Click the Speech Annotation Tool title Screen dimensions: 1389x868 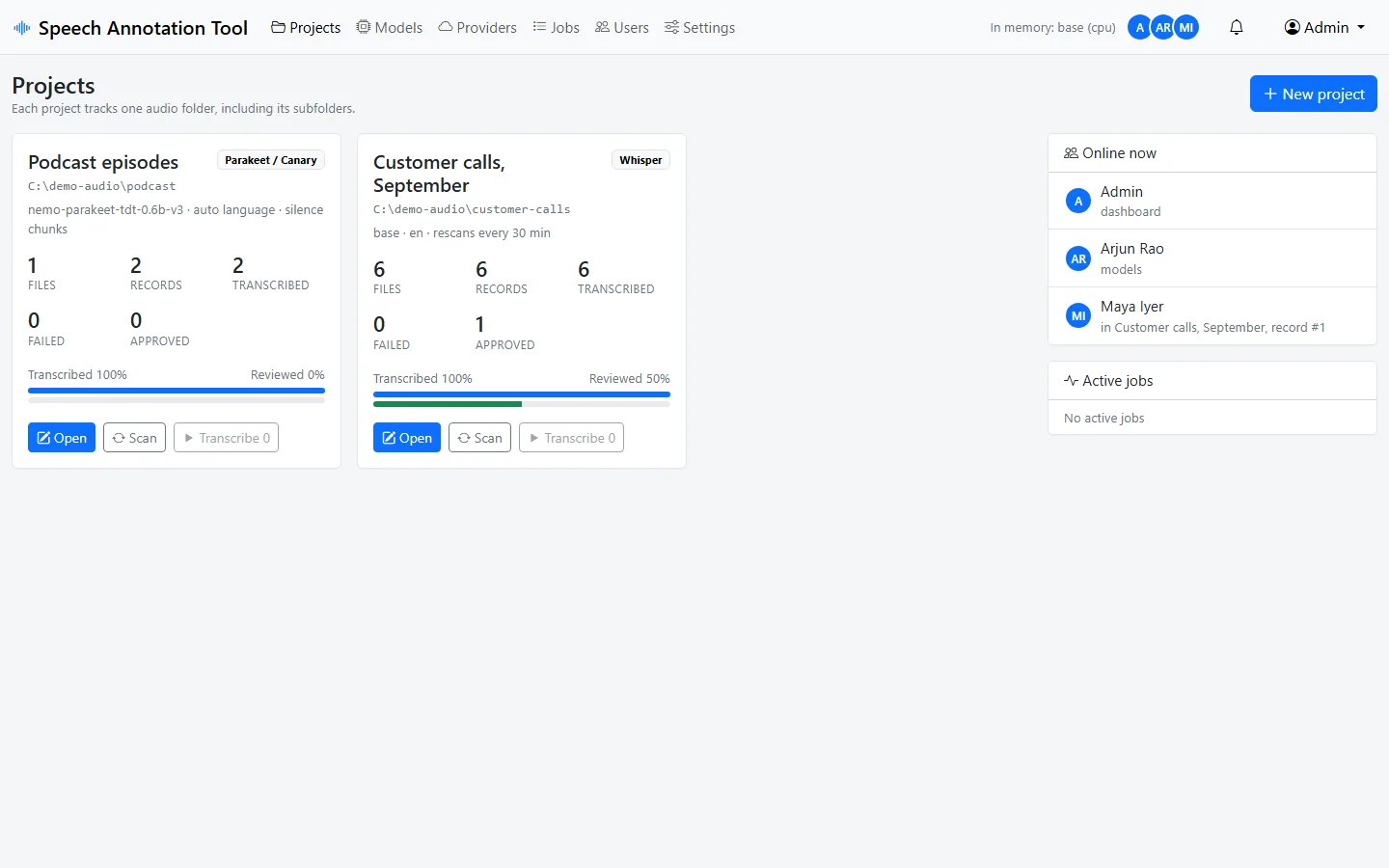point(143,28)
